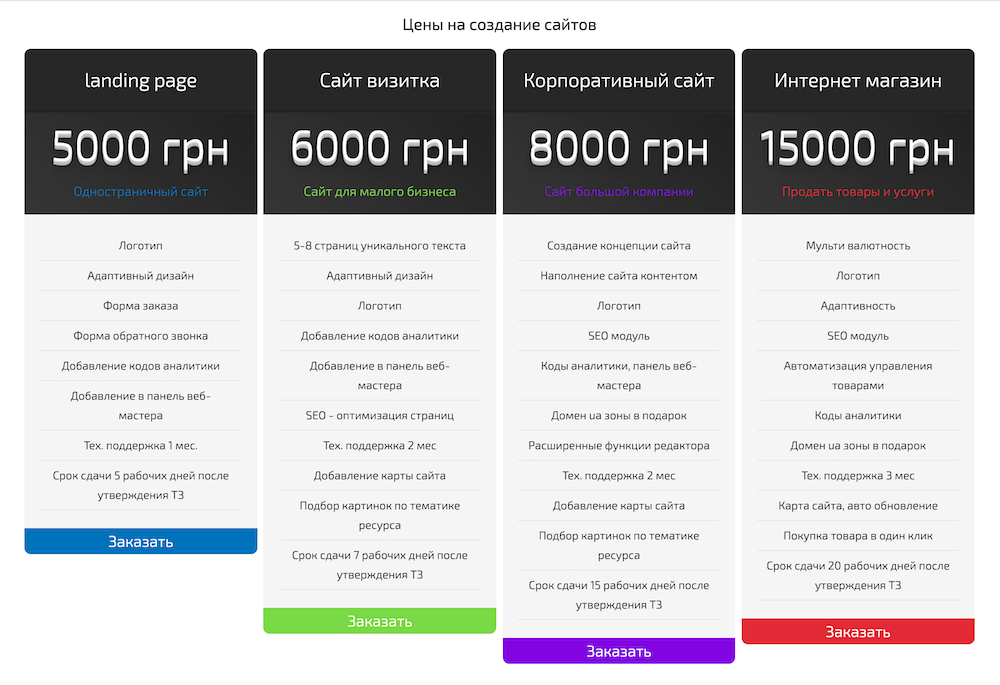Click the green Заказать button for Сайт визитка
Image resolution: width=1000 pixels, height=685 pixels.
[x=379, y=621]
